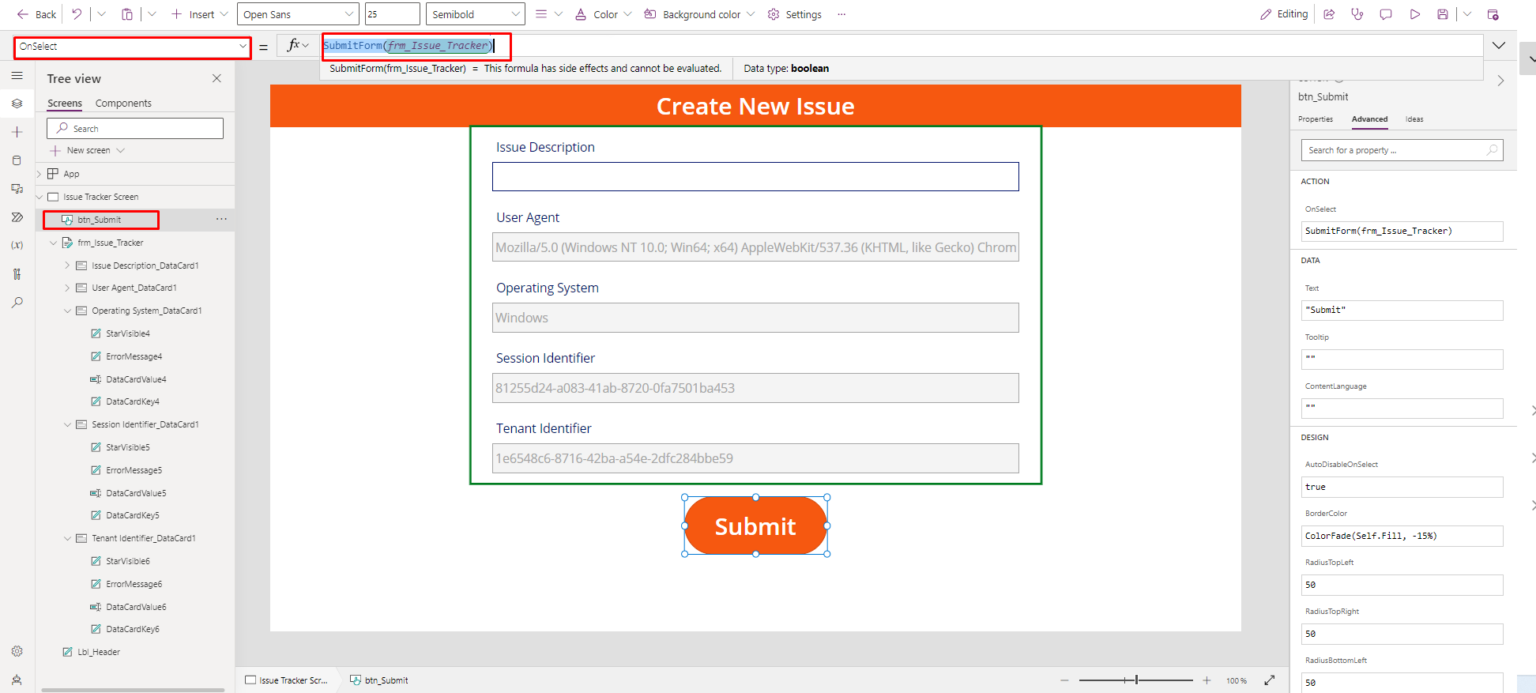Preview the app with the play icon
This screenshot has height=693, width=1536.
(x=1414, y=14)
